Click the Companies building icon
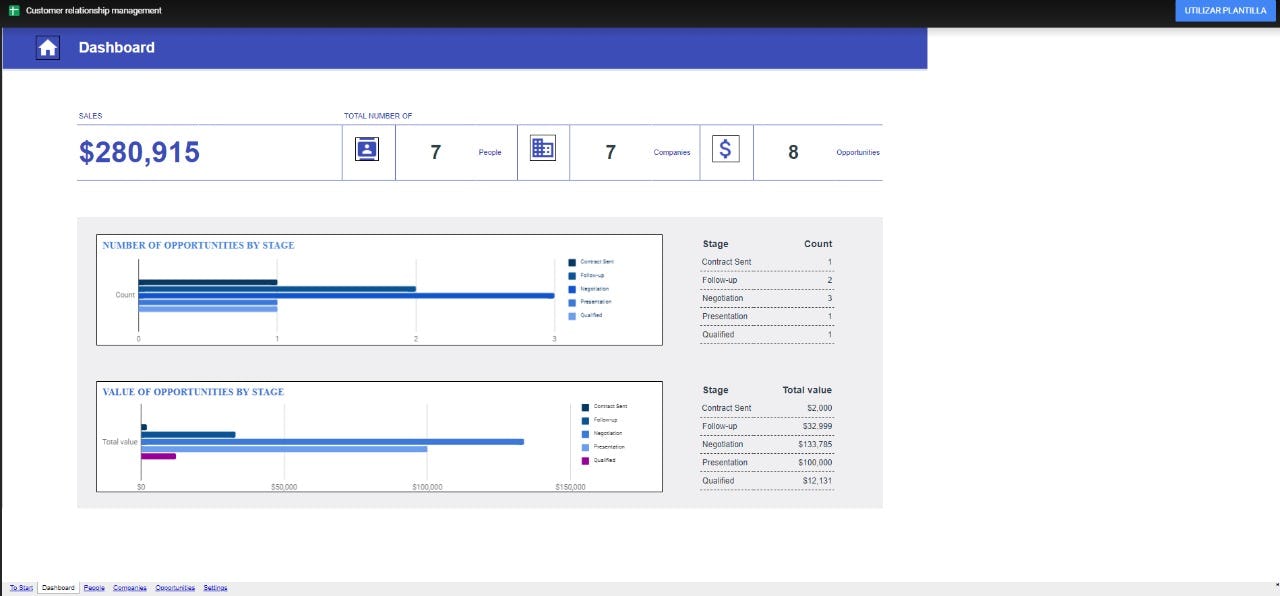 click(542, 149)
